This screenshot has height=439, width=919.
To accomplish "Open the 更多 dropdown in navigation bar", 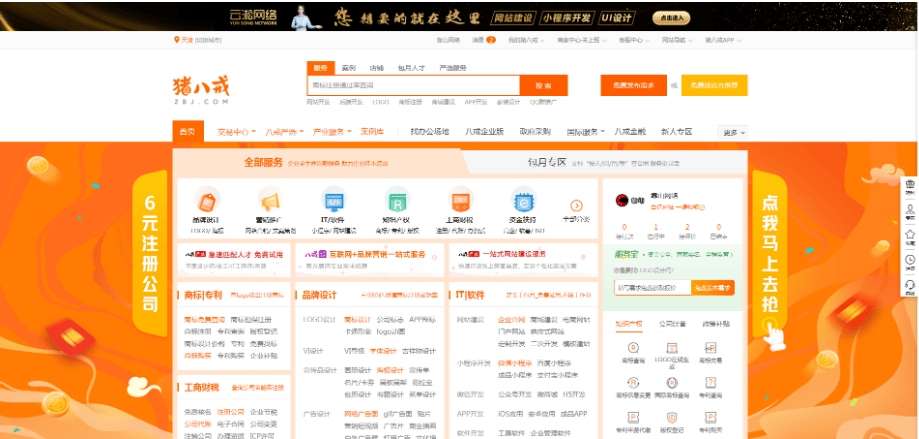I will point(734,132).
